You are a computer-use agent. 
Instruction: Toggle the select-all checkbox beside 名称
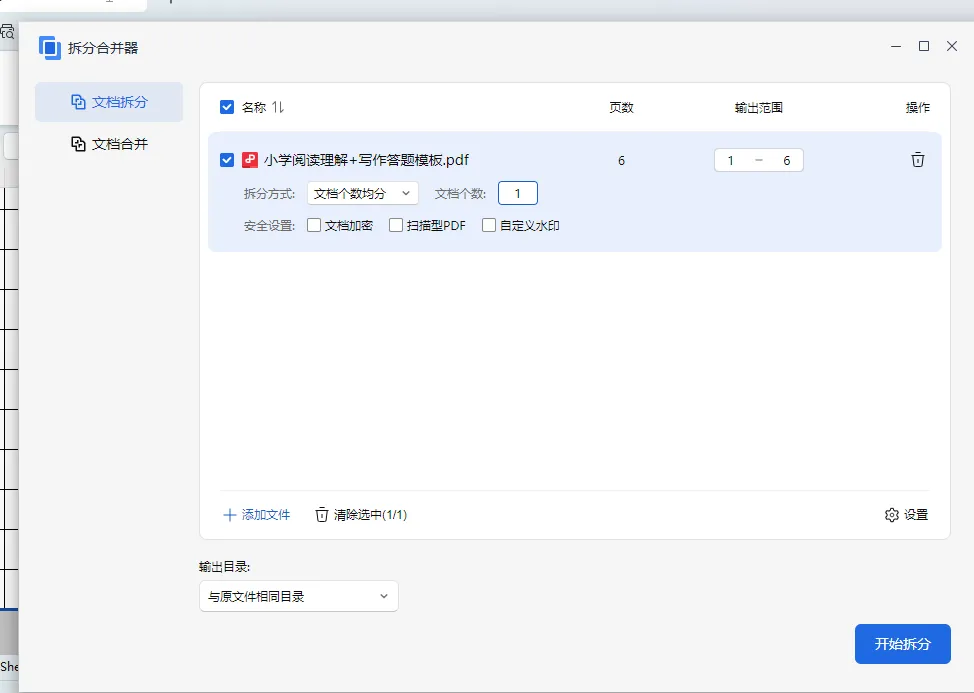[x=227, y=107]
